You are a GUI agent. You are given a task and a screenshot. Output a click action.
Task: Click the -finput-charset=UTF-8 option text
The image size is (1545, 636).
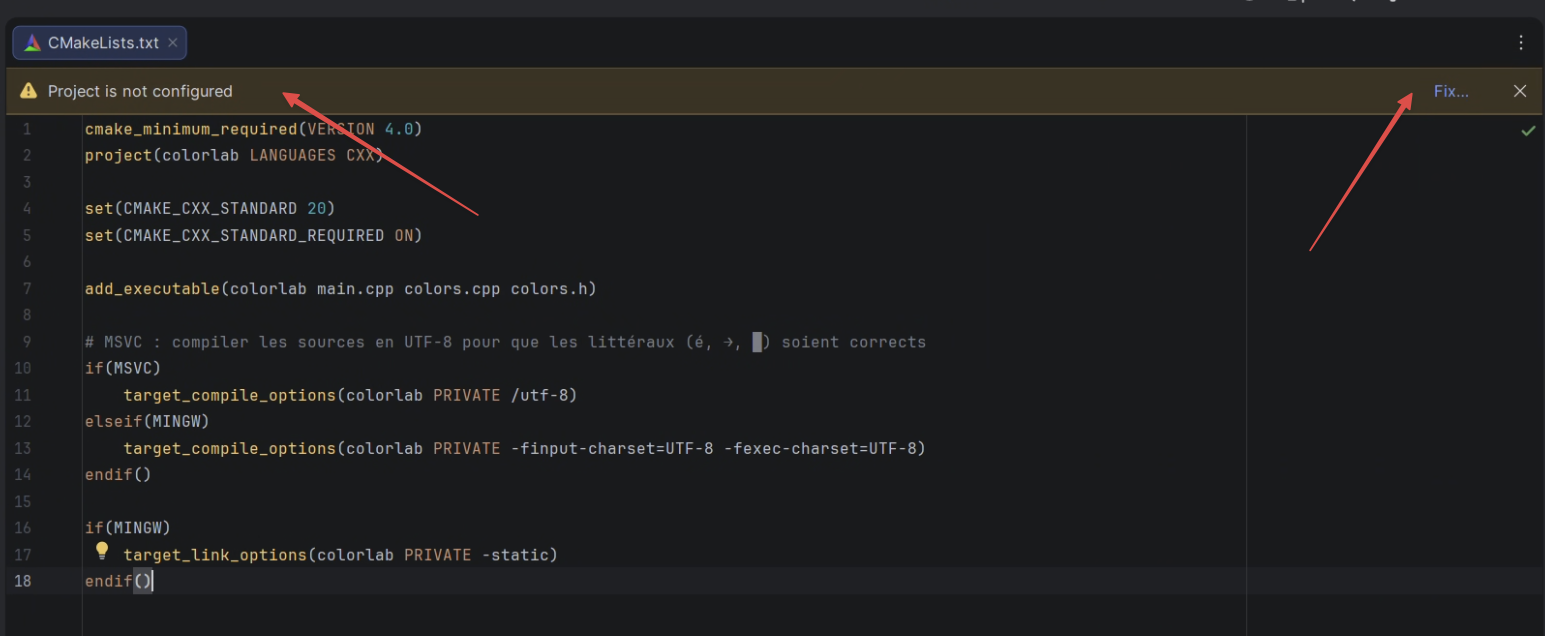pyautogui.click(x=612, y=448)
